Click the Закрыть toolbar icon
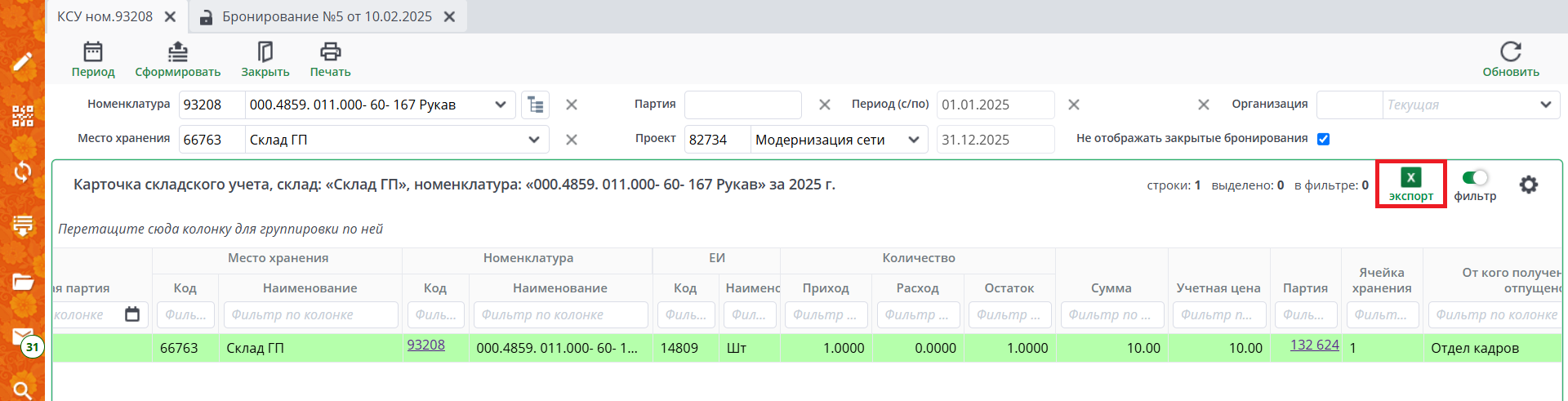Viewport: 1568px width, 401px height. [265, 52]
